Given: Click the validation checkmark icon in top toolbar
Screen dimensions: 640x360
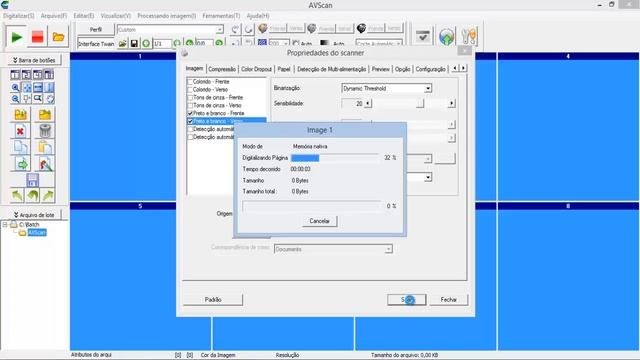Looking at the screenshot, I should coord(422,37).
